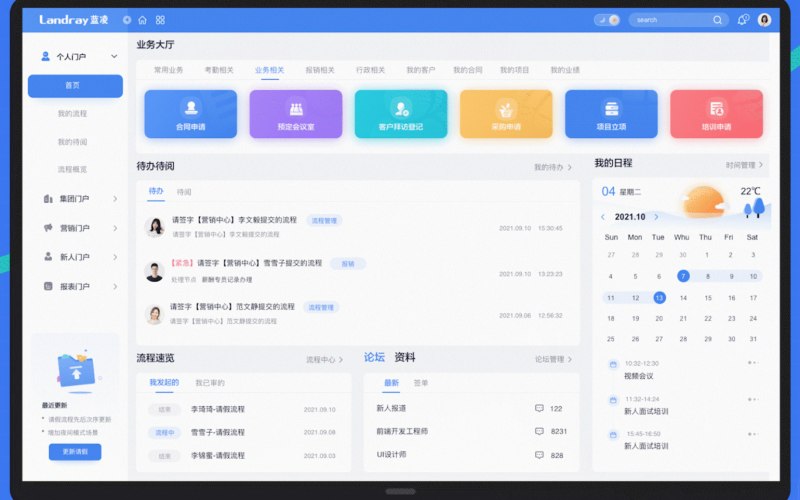Open the 客户拜访登记 card
Viewport: 800px width, 500px height.
click(401, 114)
